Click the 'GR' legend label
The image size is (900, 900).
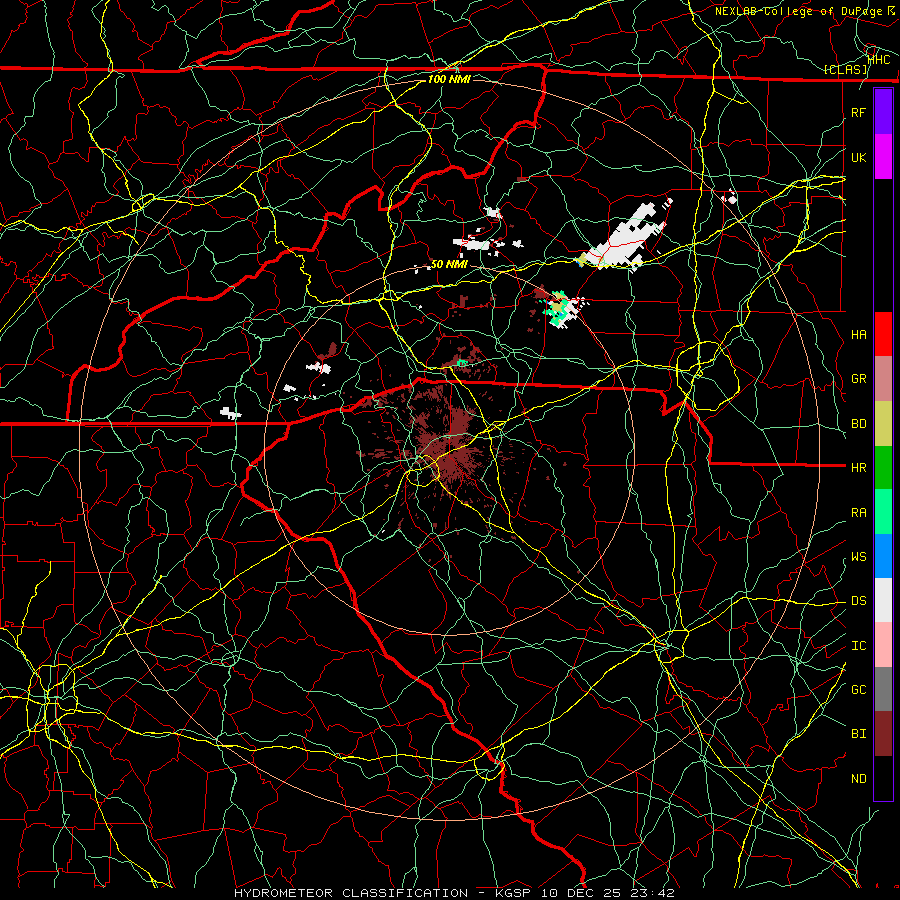(859, 379)
